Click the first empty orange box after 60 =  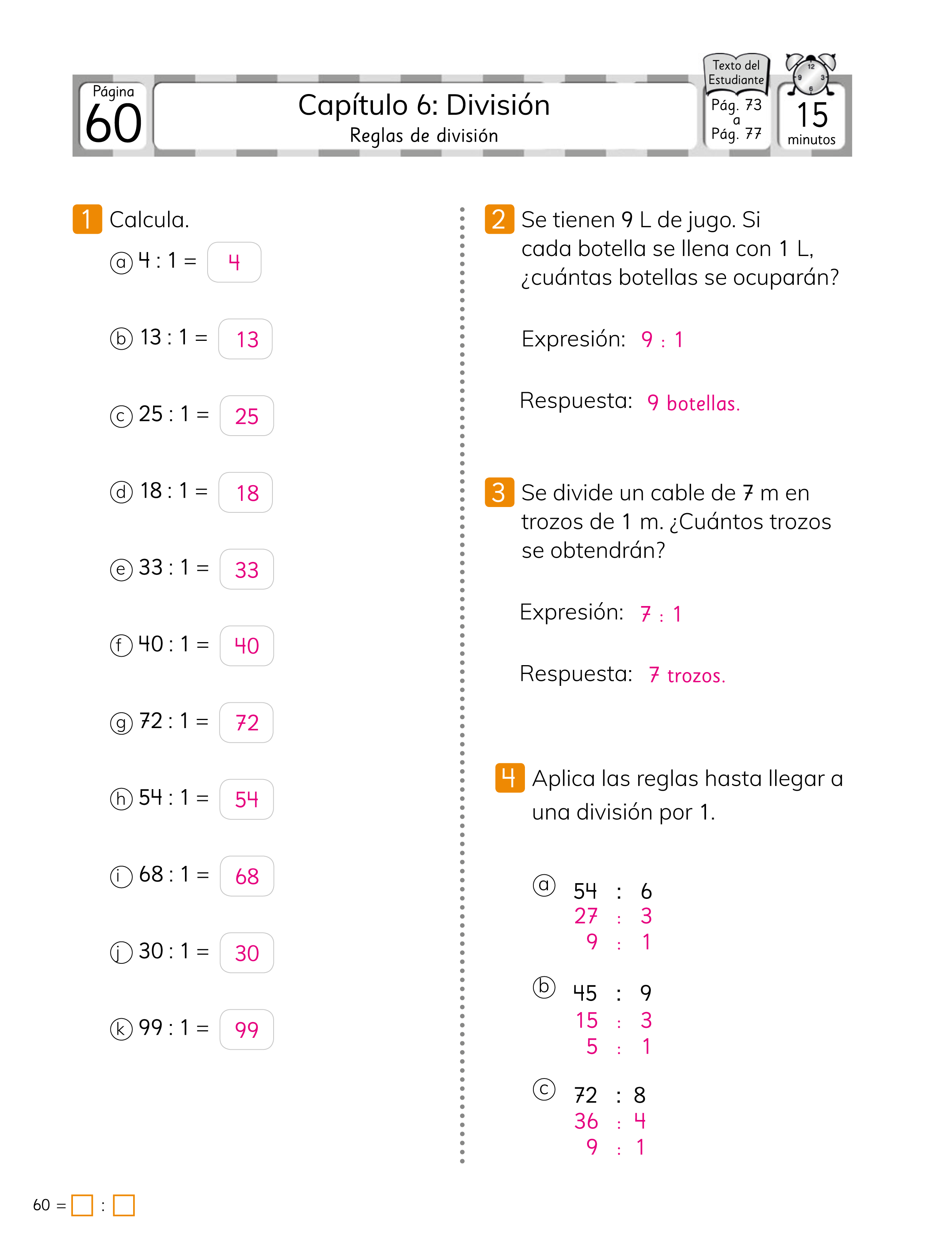click(x=82, y=1206)
